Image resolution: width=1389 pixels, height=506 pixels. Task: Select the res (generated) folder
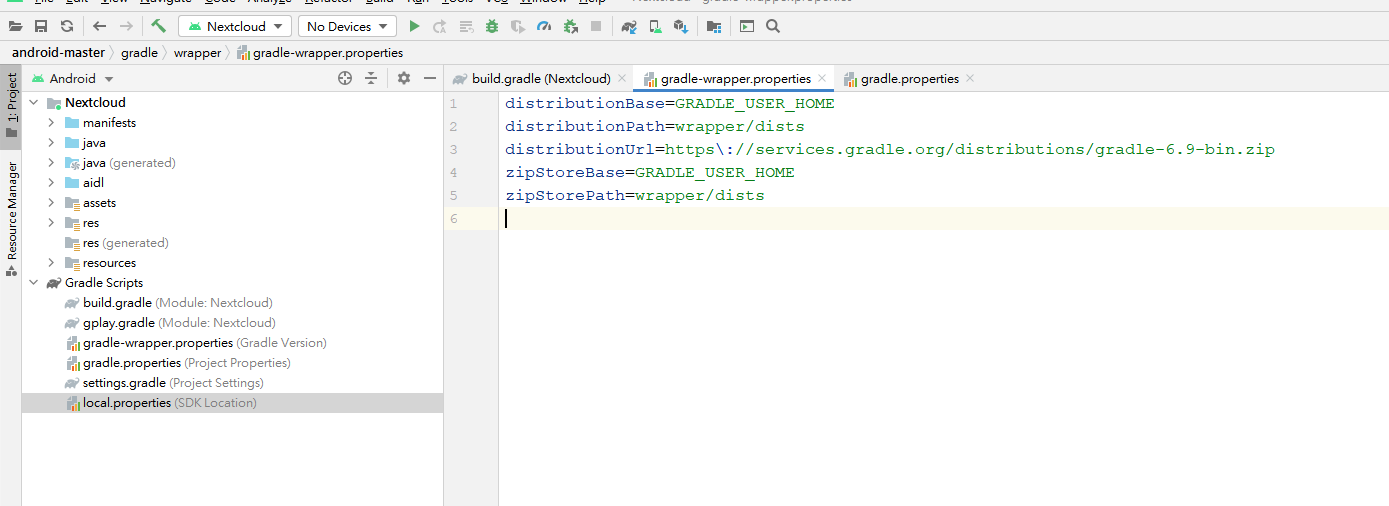(116, 243)
